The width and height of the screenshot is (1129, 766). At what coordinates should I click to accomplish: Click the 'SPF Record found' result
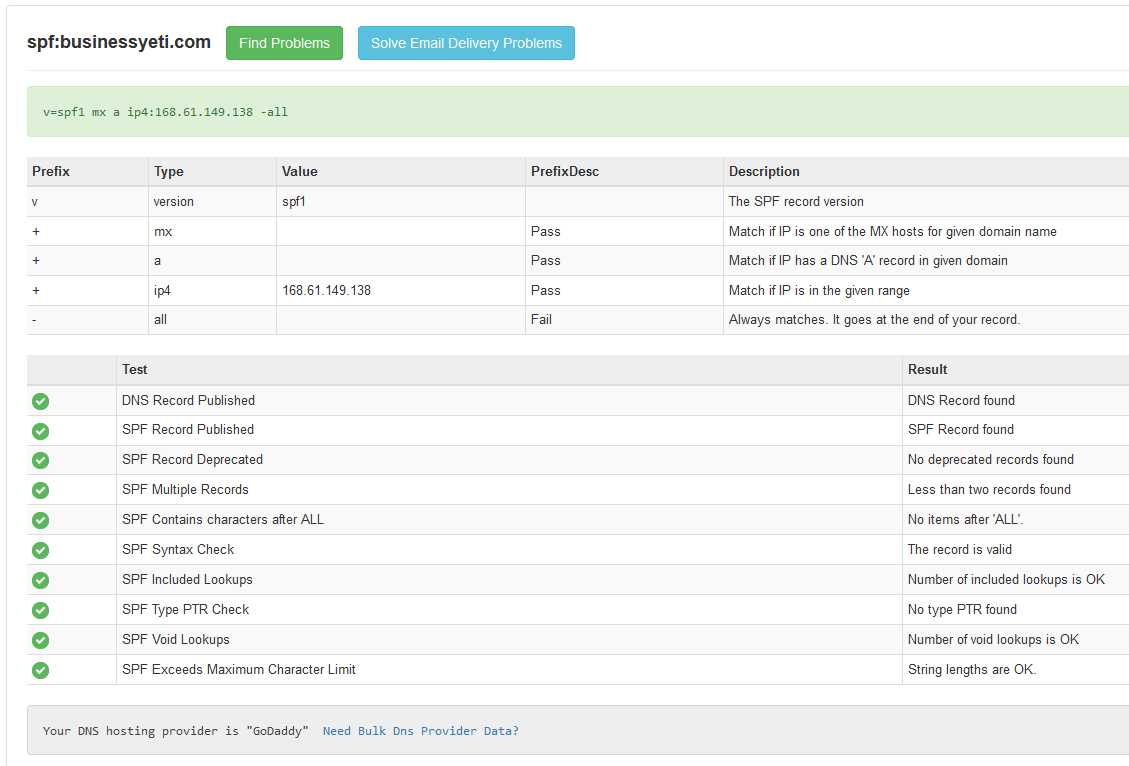(961, 430)
